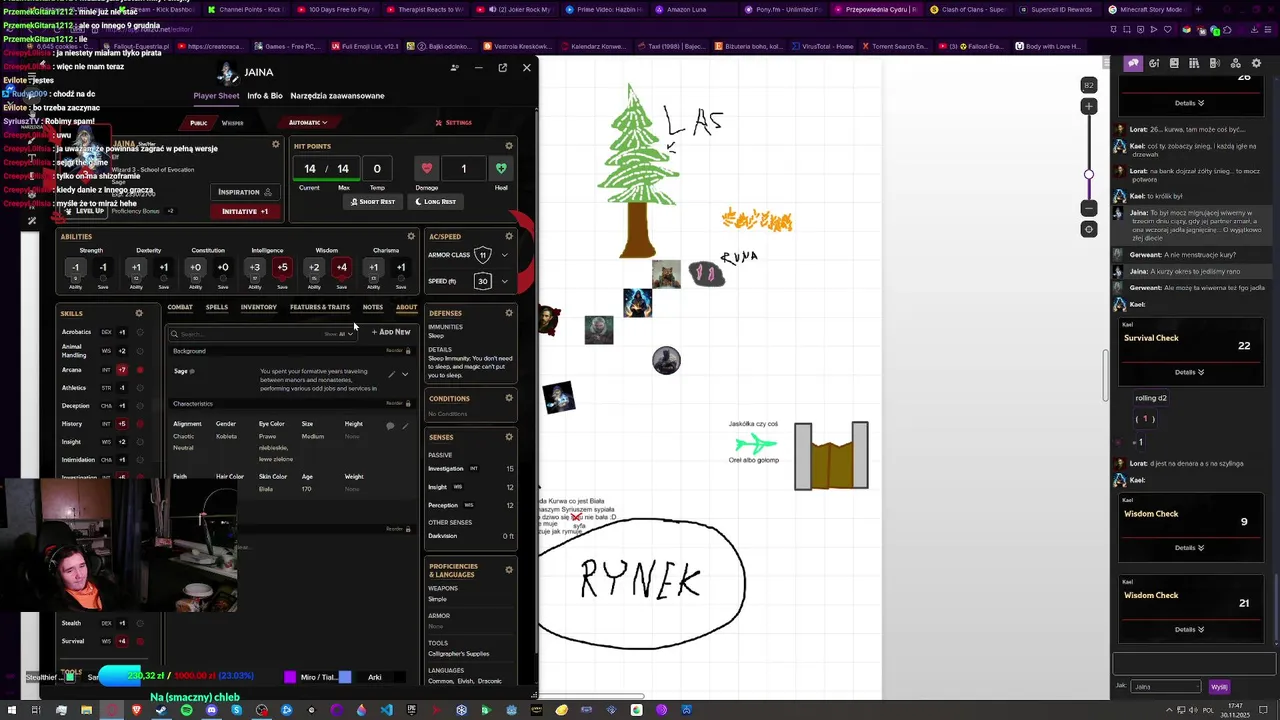Open Conditions section settings gear
Viewport: 1280px width, 720px height.
pos(509,398)
